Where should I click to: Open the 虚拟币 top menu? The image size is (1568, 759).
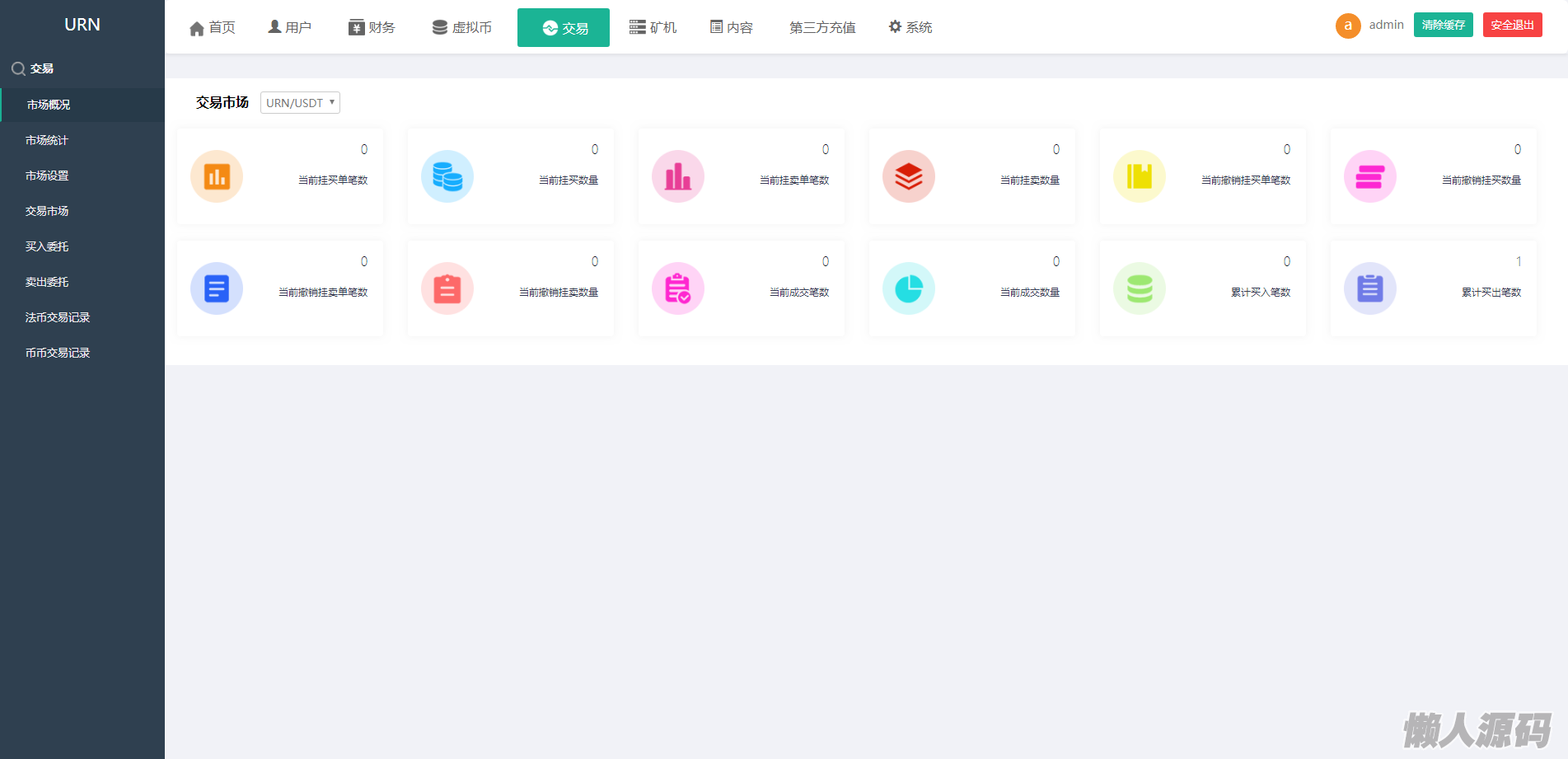(462, 28)
